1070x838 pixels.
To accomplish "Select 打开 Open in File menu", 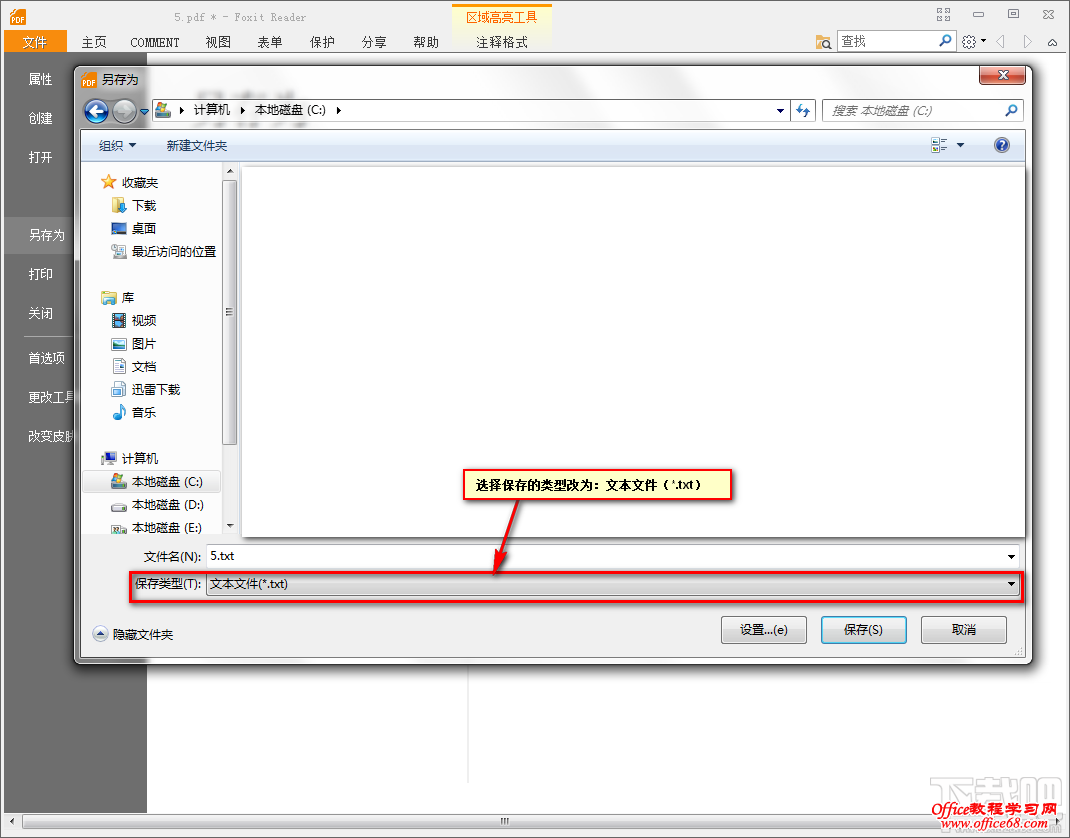I will [40, 157].
